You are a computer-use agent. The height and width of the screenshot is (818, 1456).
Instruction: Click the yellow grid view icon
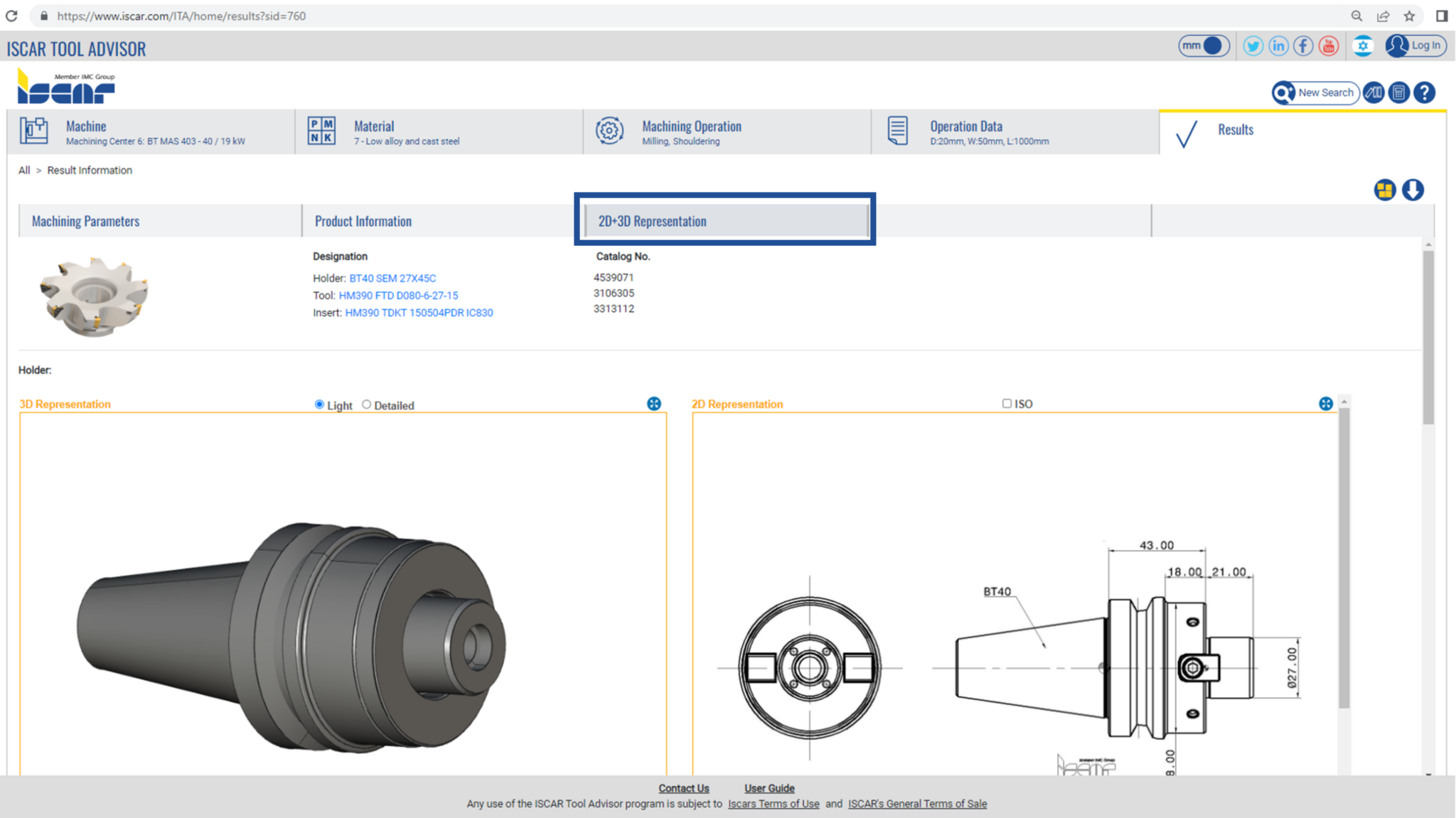tap(1384, 190)
